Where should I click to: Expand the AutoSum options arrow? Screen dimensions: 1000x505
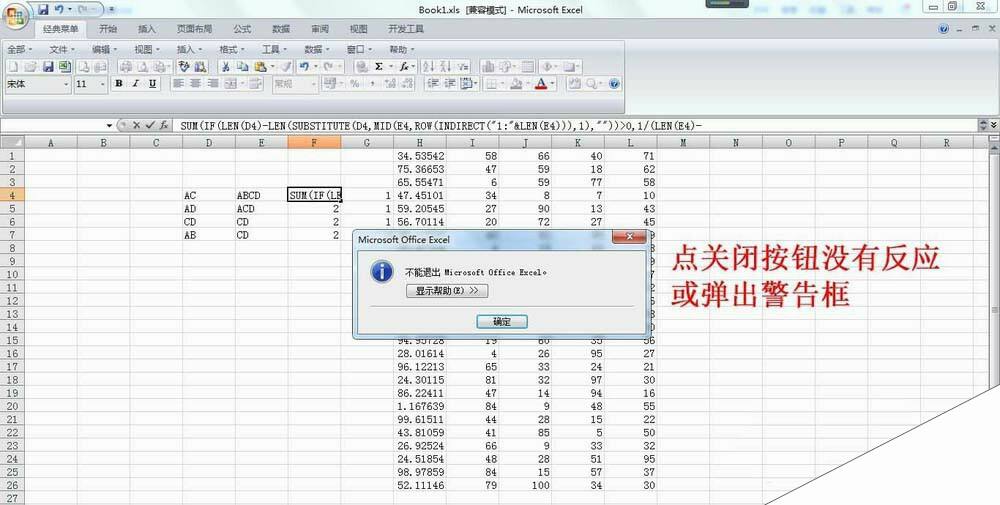coord(390,66)
